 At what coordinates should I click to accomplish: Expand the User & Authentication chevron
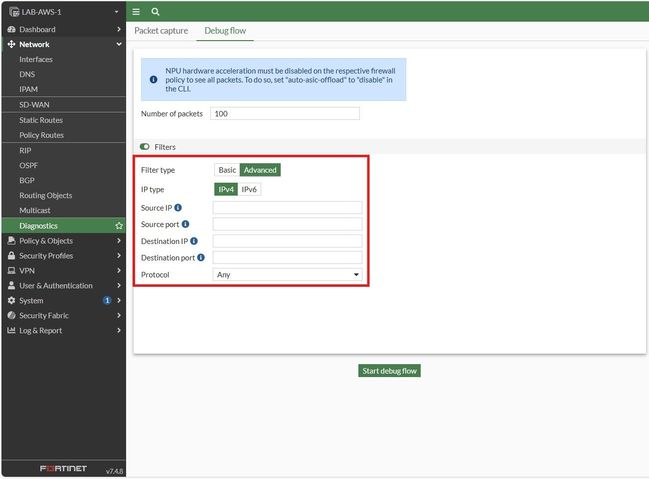119,285
